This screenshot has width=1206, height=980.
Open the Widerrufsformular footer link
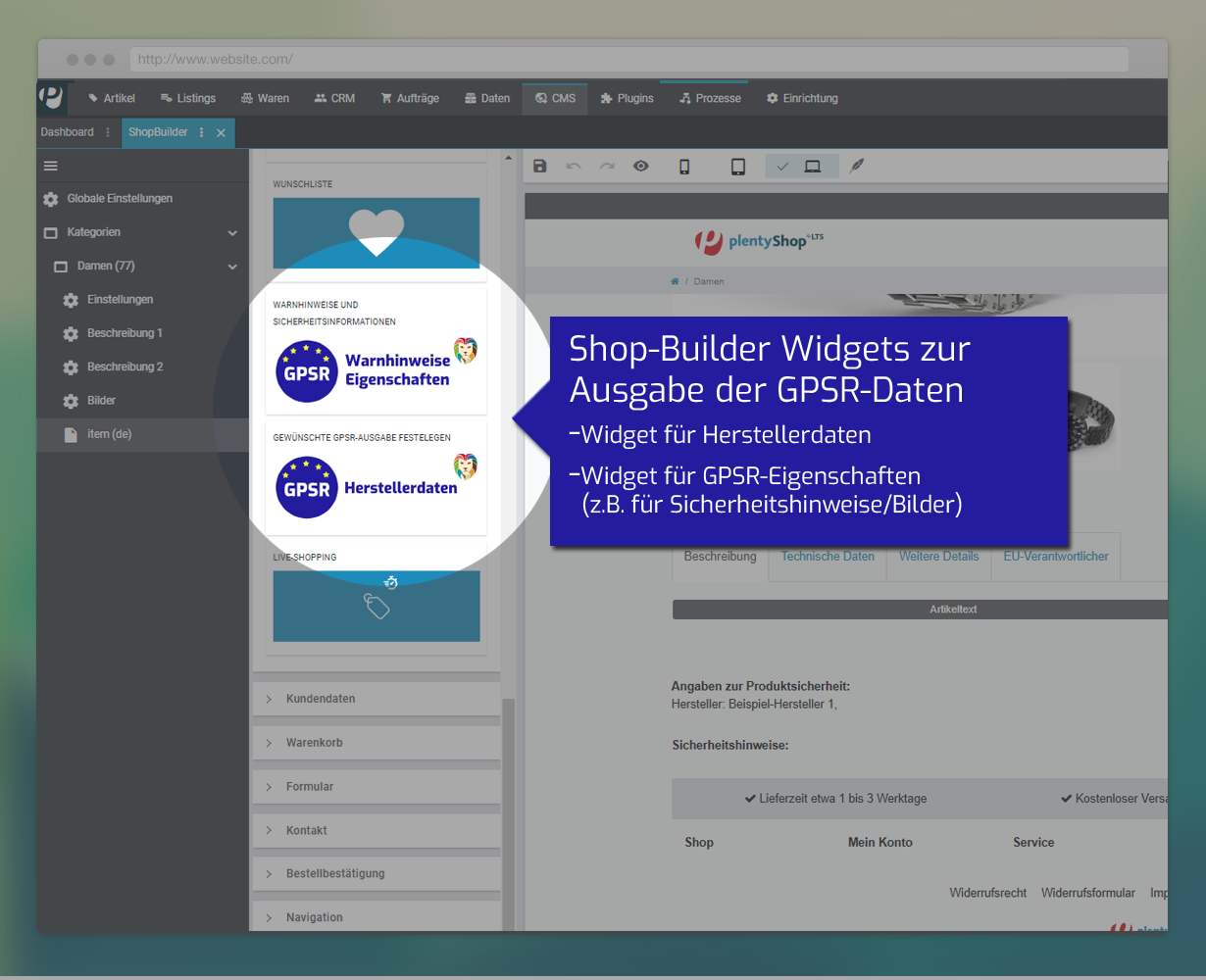(x=1088, y=893)
